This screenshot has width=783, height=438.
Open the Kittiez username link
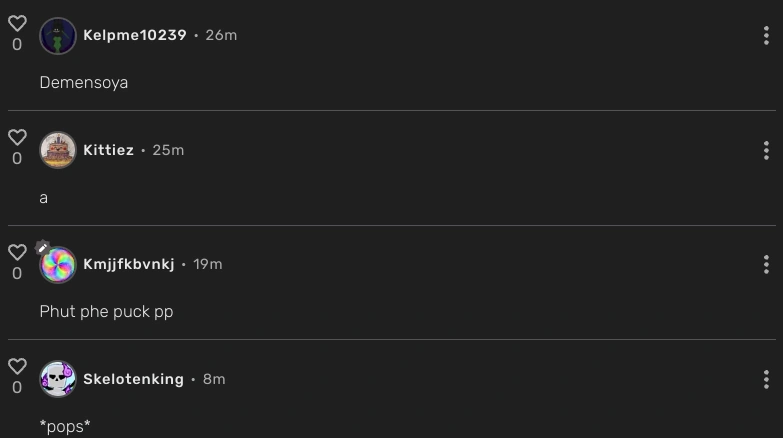click(x=108, y=150)
